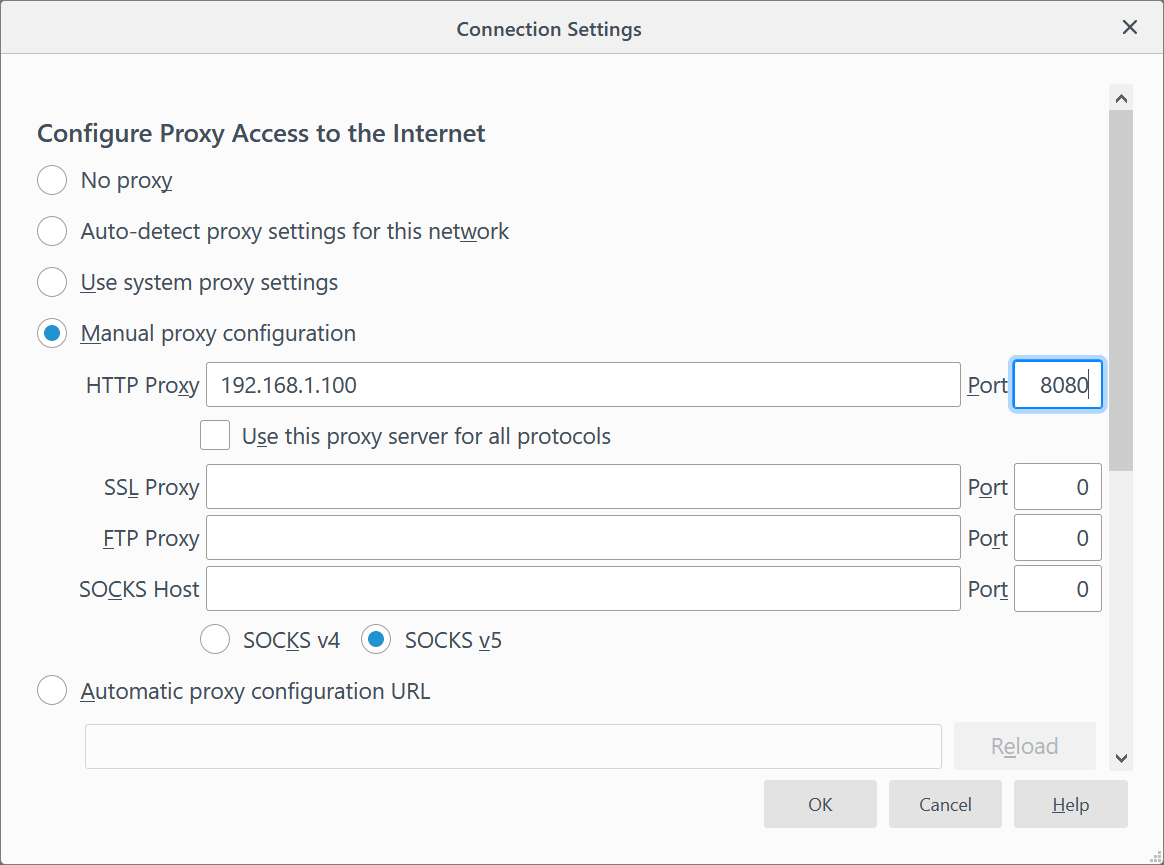Select Use system proxy settings option
The height and width of the screenshot is (865, 1164).
tap(52, 283)
